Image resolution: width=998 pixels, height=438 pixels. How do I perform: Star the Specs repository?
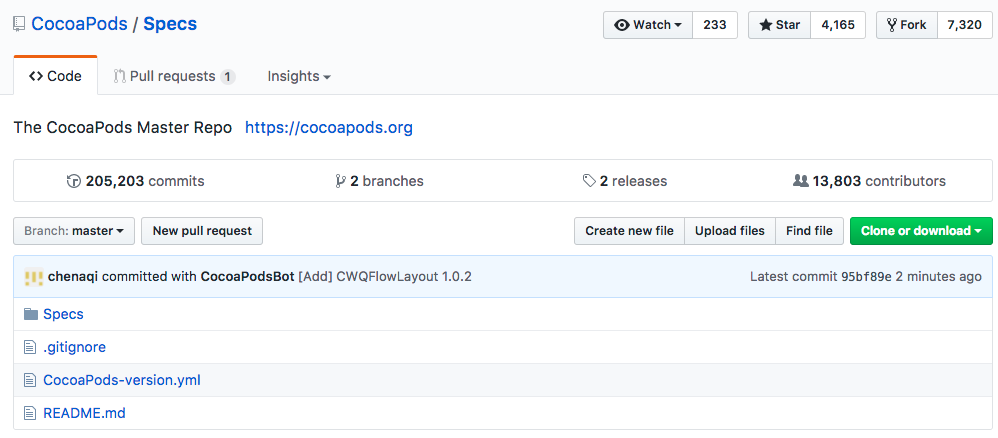pyautogui.click(x=779, y=25)
